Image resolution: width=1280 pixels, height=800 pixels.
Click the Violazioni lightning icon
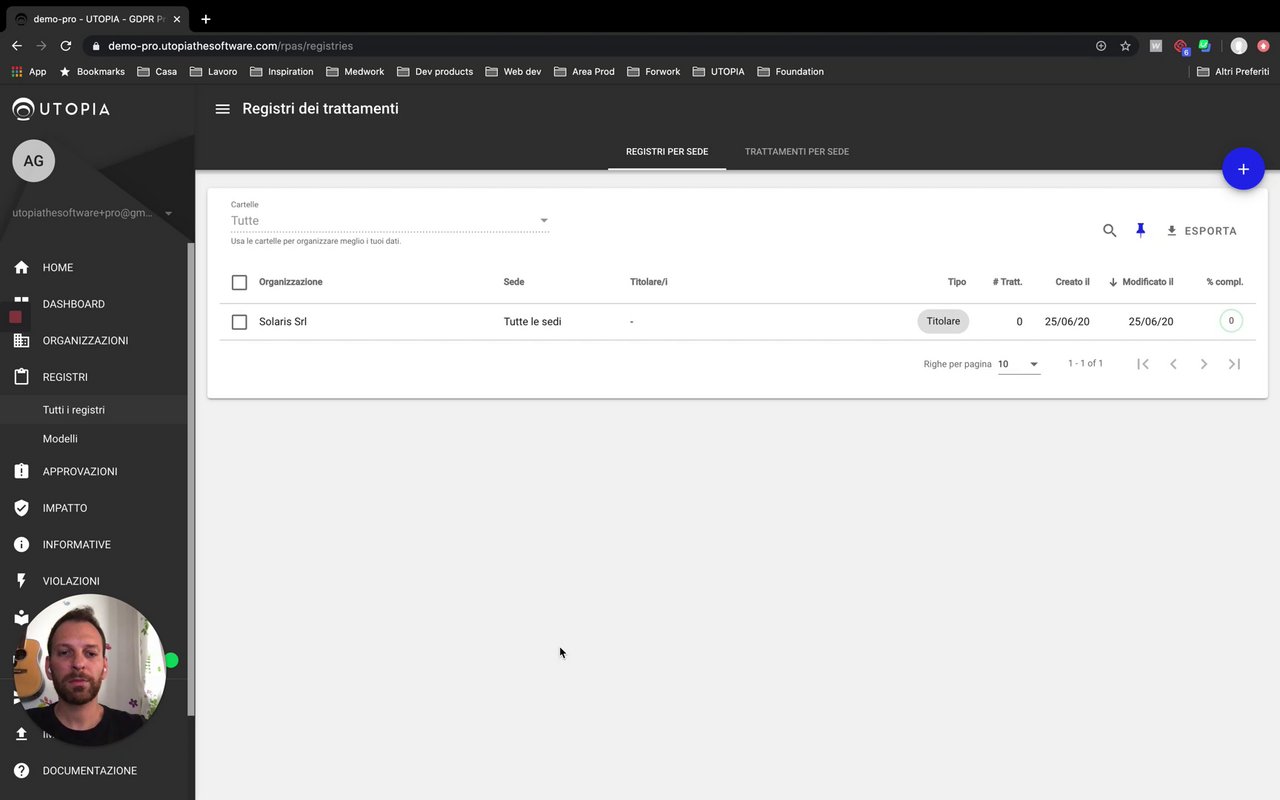[x=21, y=581]
